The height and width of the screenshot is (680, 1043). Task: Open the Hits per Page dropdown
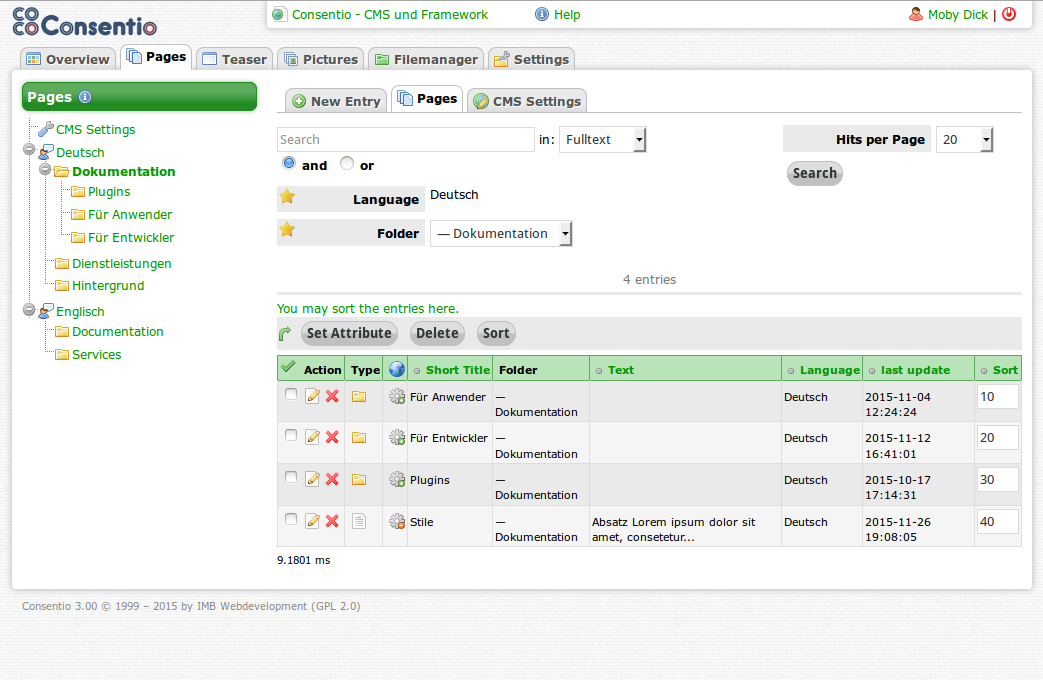962,139
